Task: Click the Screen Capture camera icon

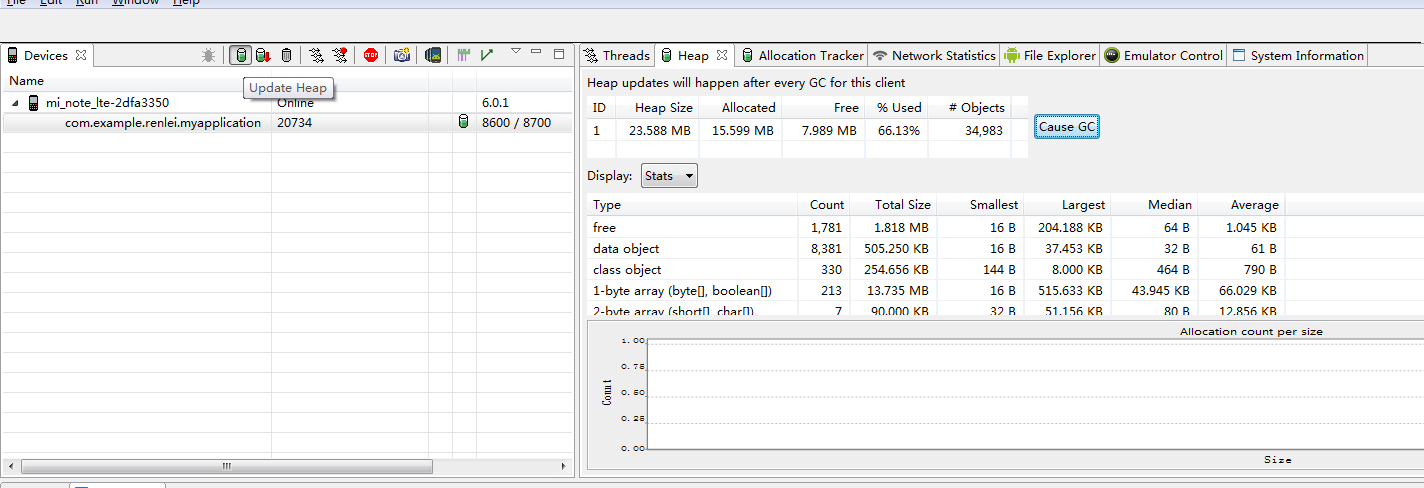Action: (402, 55)
